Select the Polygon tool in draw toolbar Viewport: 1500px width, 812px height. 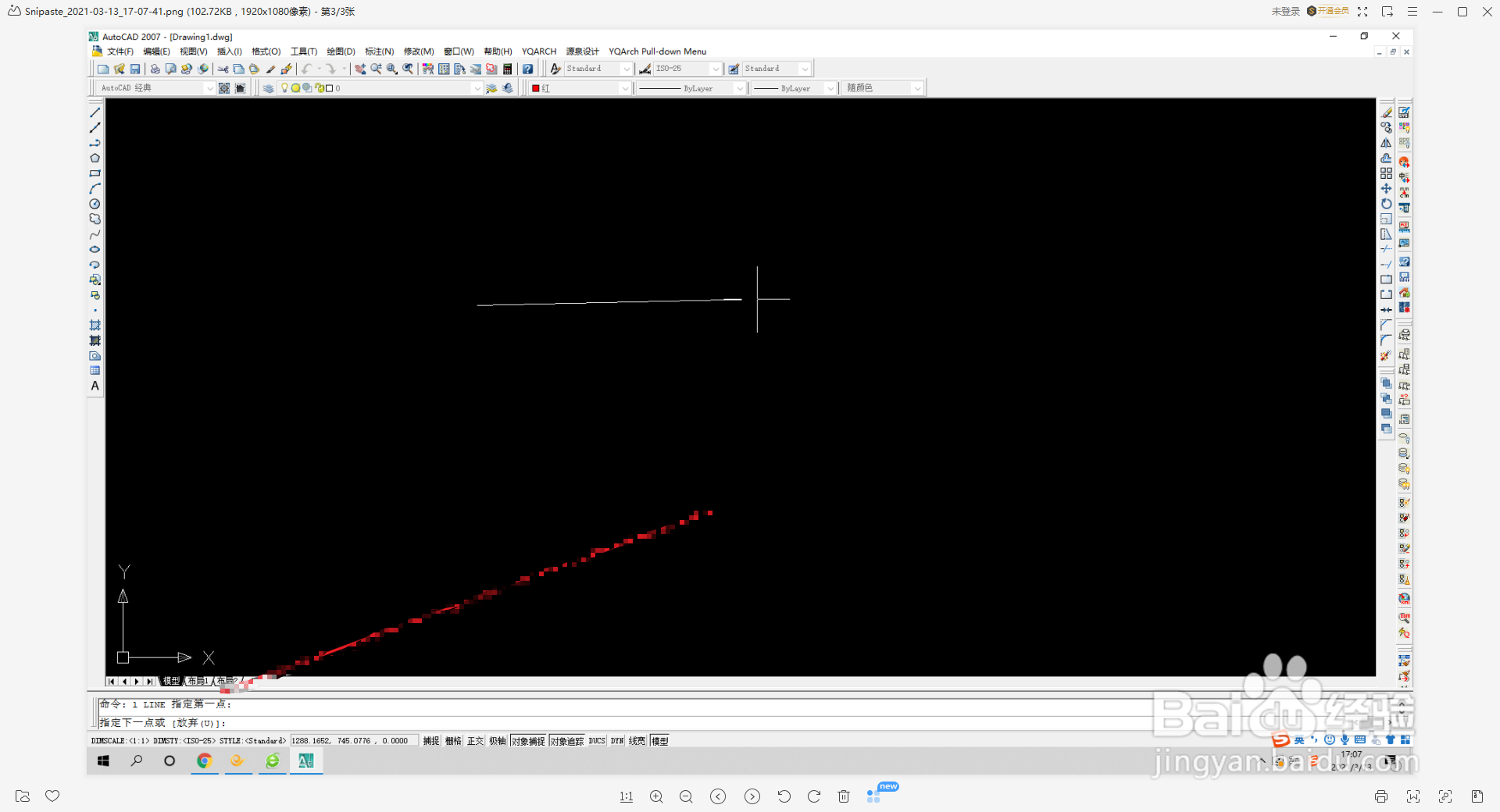[95, 158]
